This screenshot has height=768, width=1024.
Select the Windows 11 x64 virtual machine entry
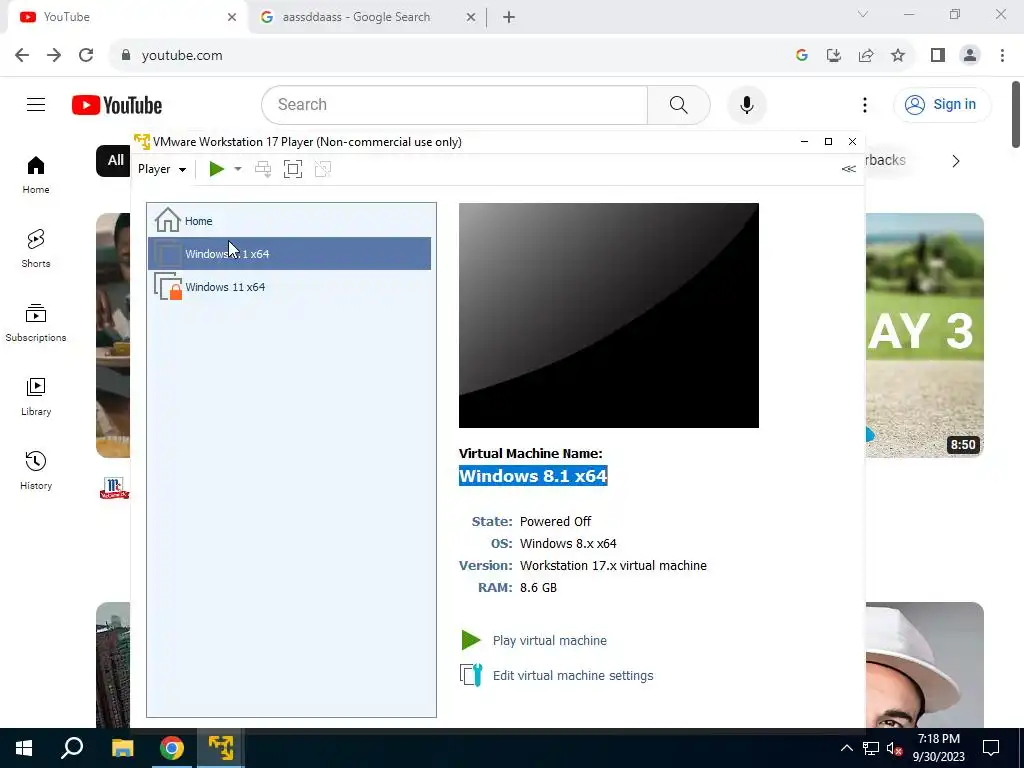289,287
